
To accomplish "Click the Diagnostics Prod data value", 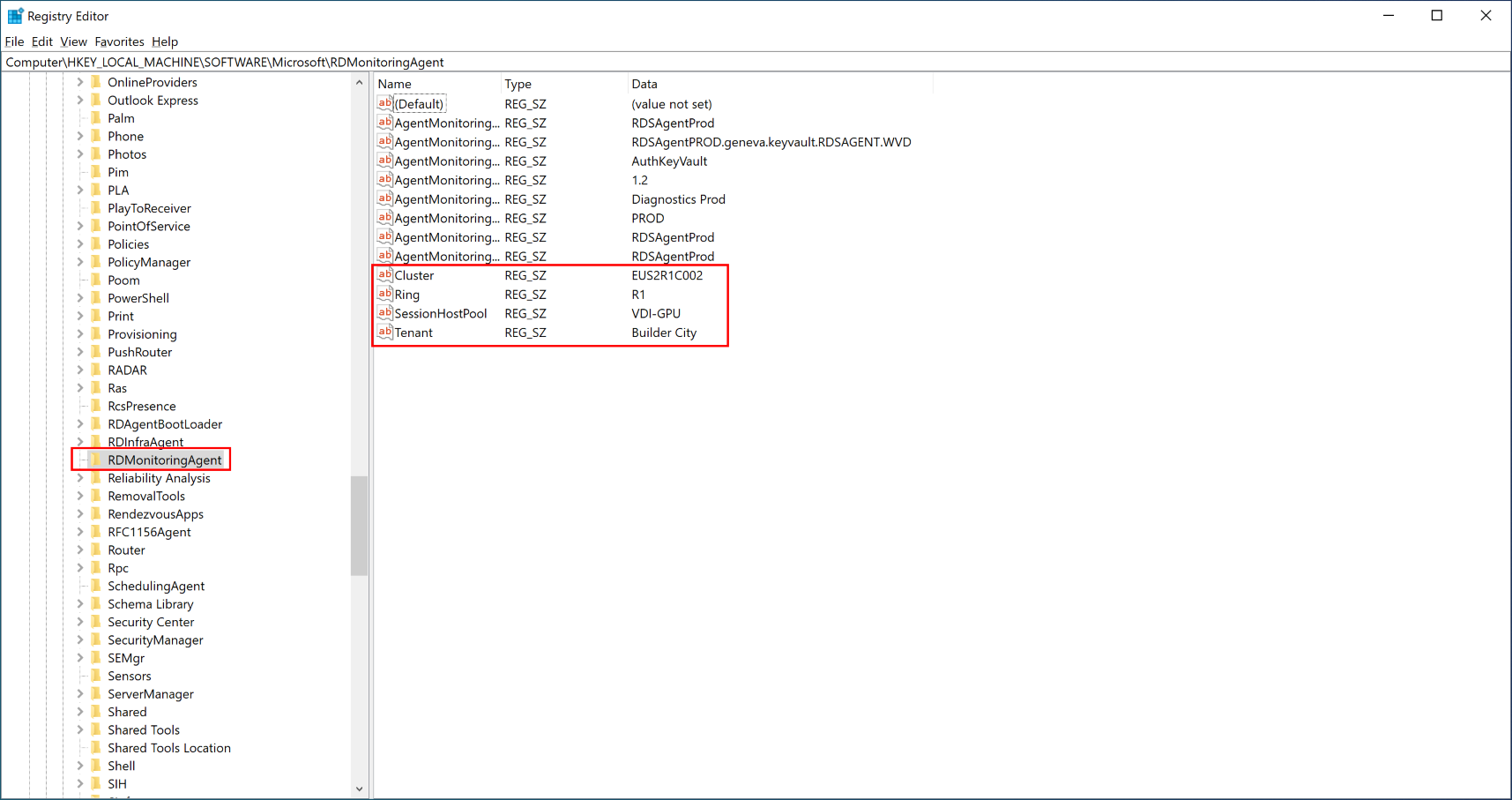I will [678, 199].
